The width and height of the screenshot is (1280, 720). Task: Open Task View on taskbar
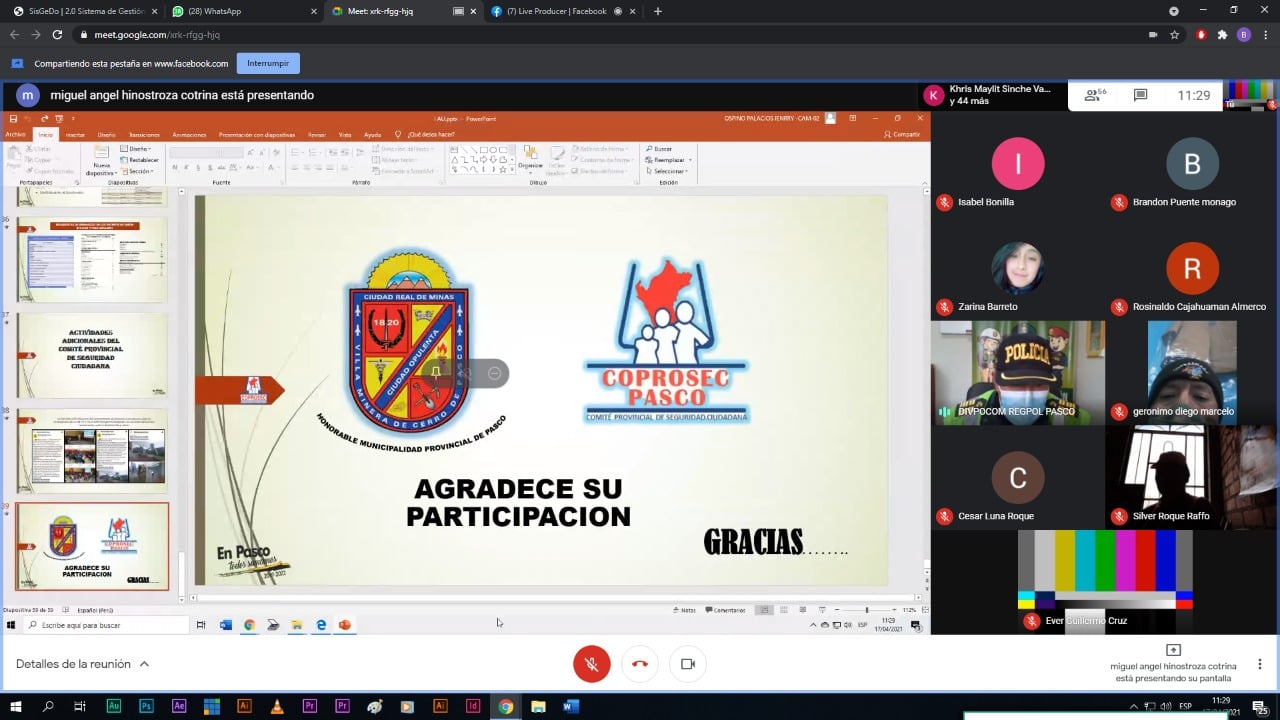click(80, 706)
